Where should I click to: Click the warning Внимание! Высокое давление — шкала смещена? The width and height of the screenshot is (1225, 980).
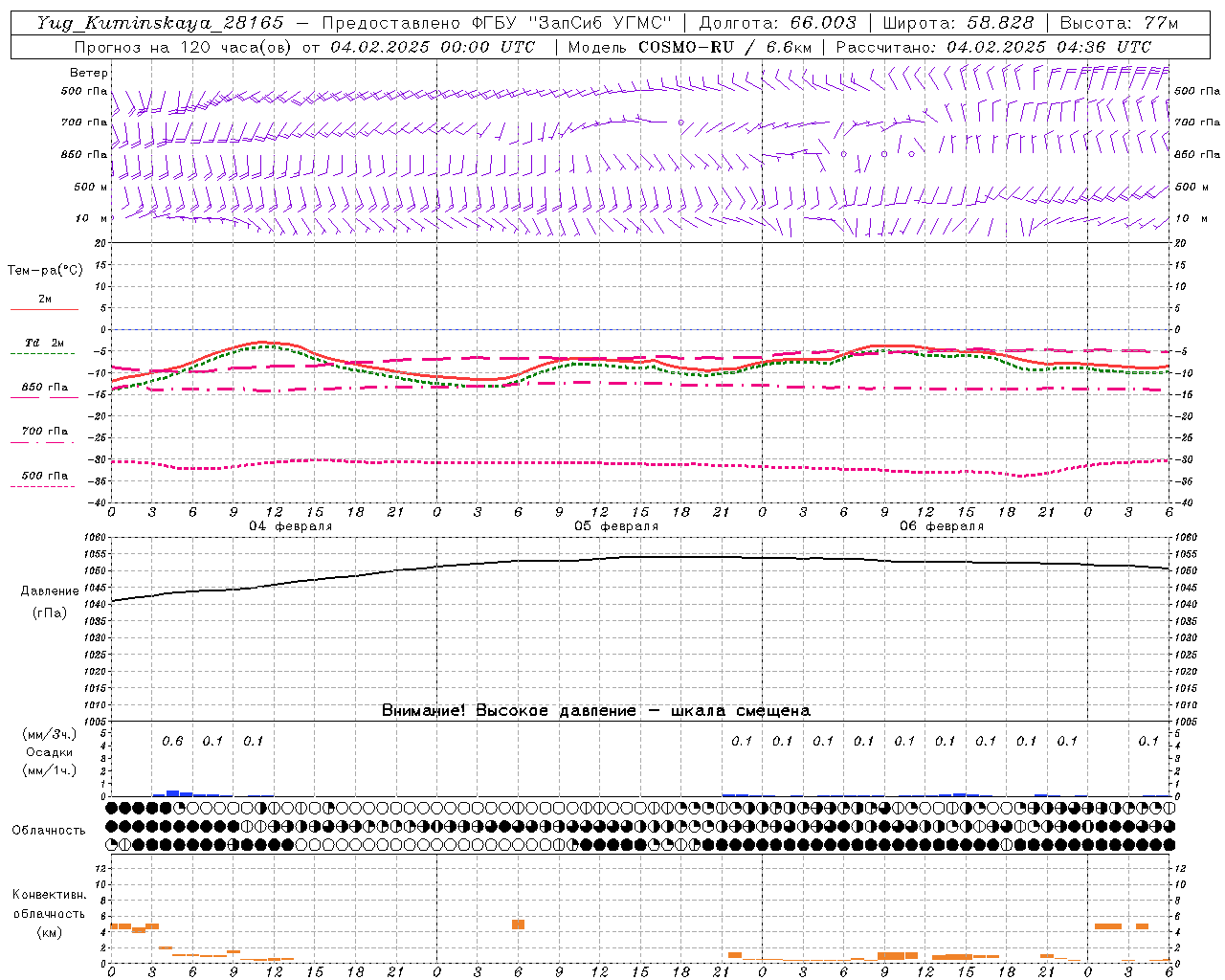point(595,710)
